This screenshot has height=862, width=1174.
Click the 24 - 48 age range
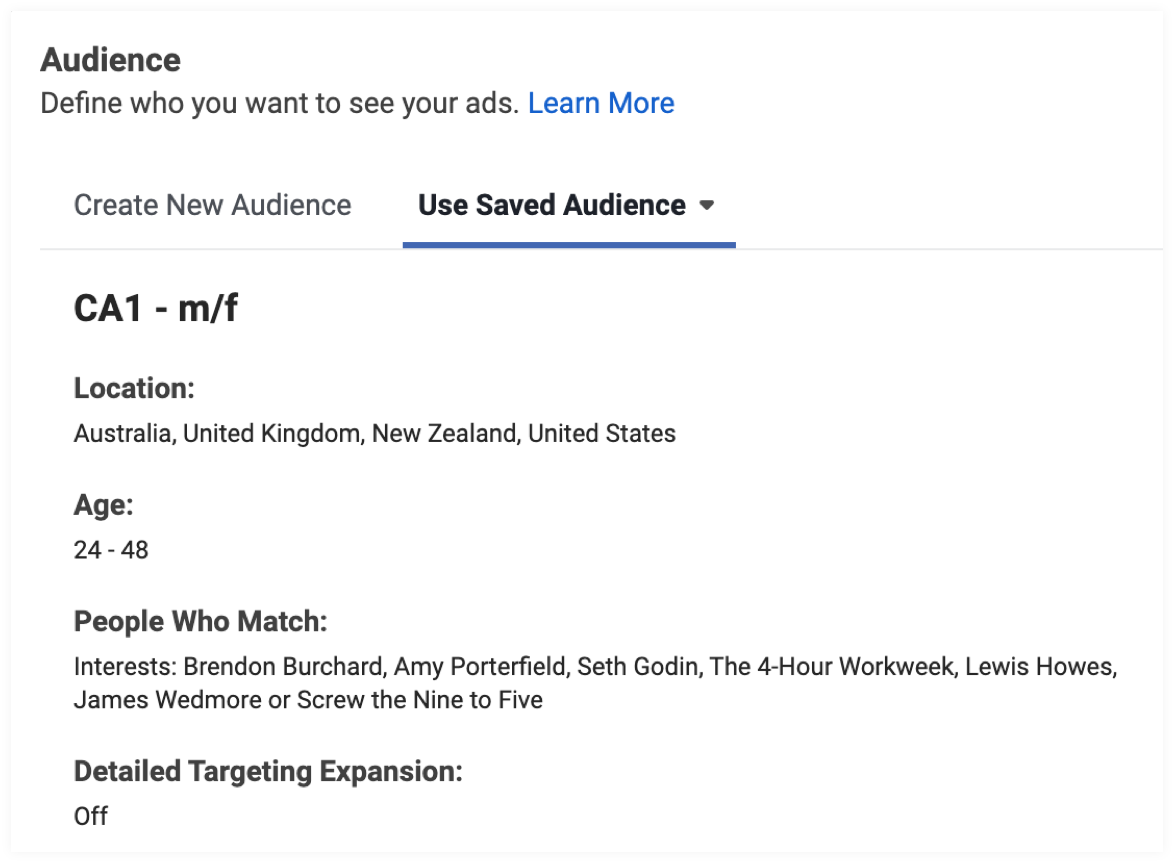click(x=111, y=550)
